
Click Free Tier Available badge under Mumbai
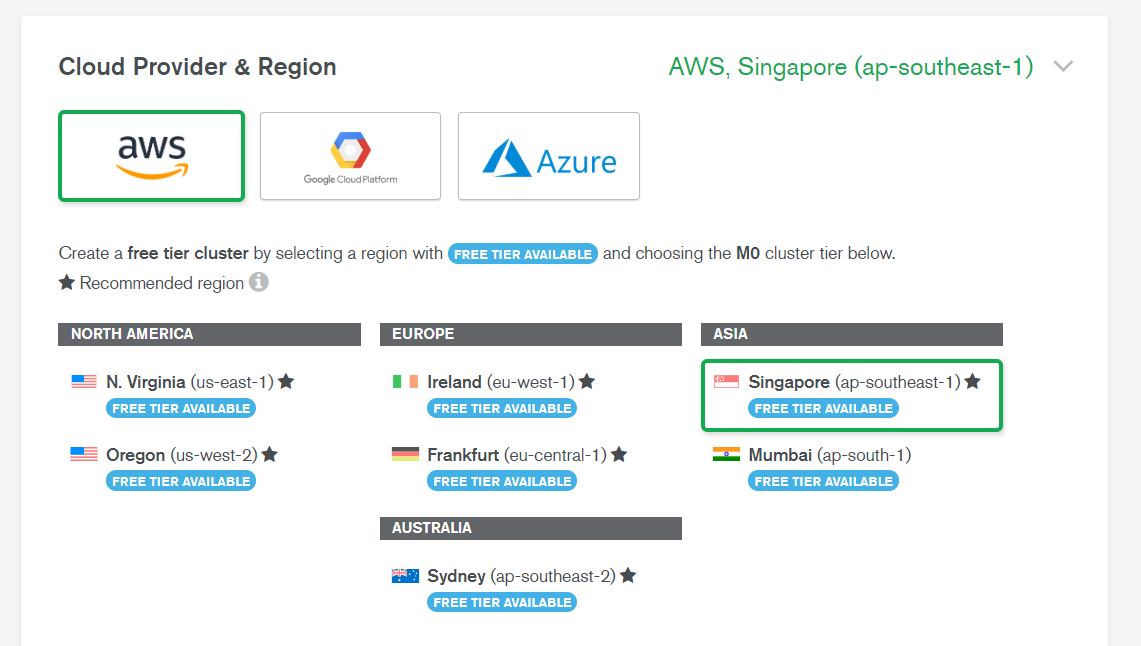pos(823,482)
